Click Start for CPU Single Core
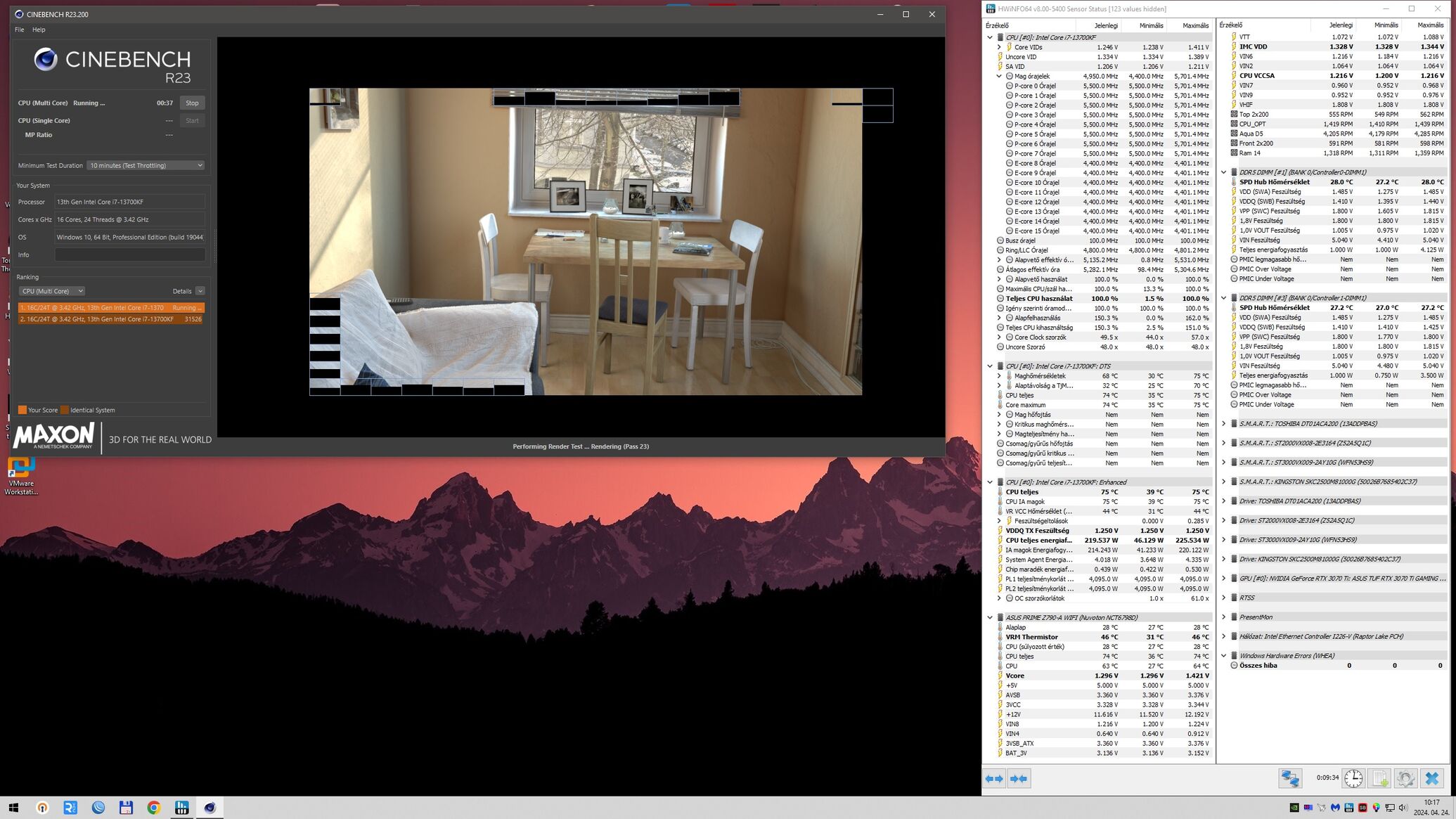Screen dimensions: 1456x819 point(192,120)
